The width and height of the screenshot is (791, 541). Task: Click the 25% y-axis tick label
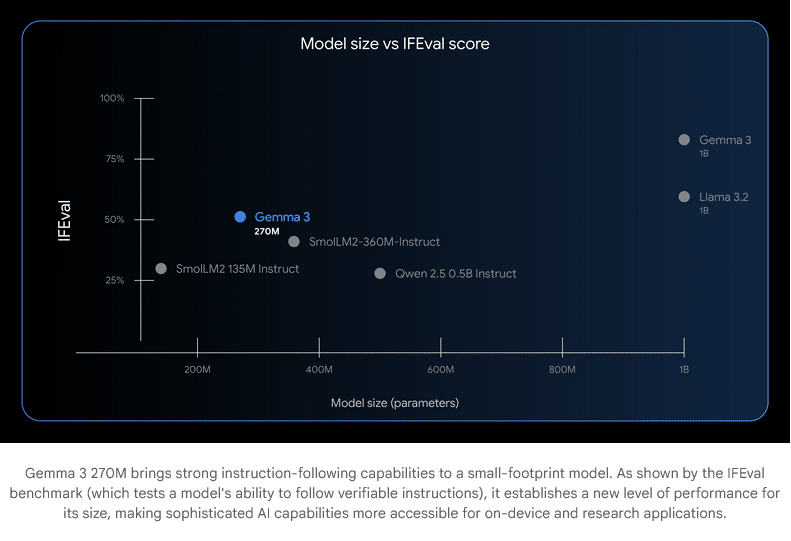(x=114, y=280)
